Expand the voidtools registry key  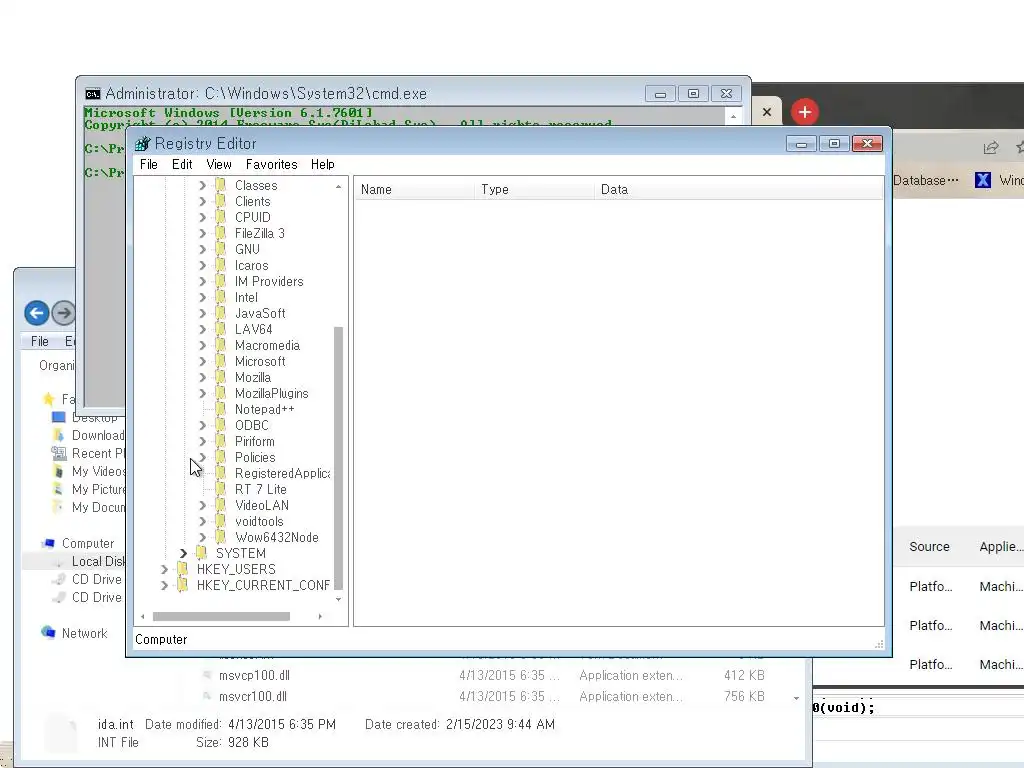[x=202, y=521]
